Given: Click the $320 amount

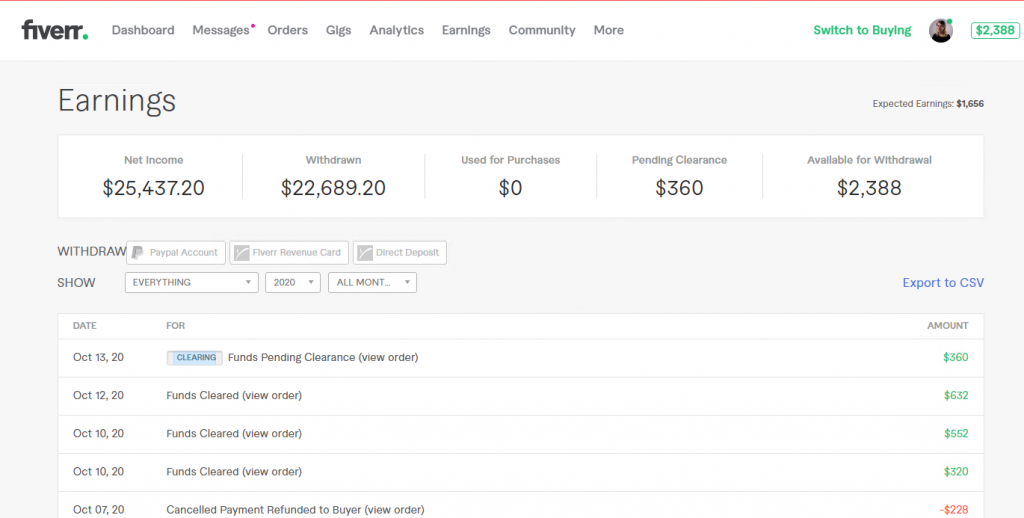Looking at the screenshot, I should tap(956, 472).
